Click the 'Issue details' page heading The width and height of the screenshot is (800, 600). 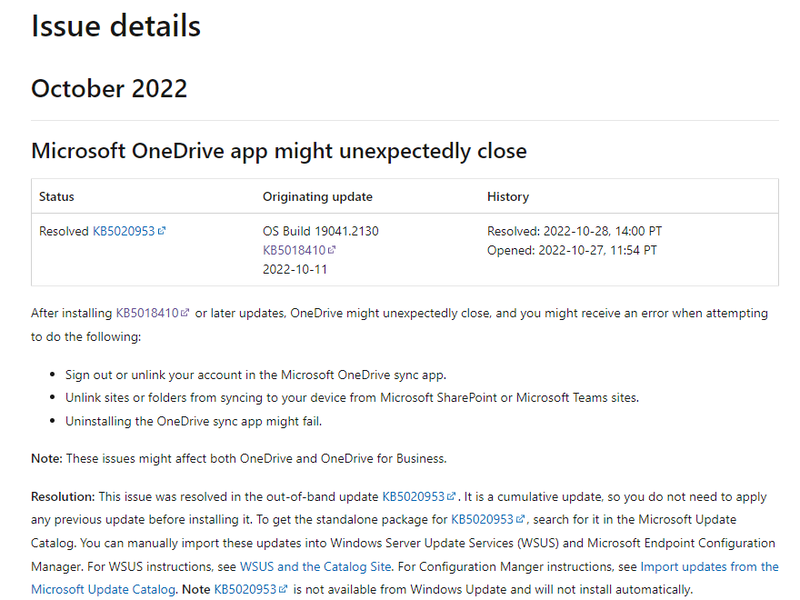click(x=116, y=26)
